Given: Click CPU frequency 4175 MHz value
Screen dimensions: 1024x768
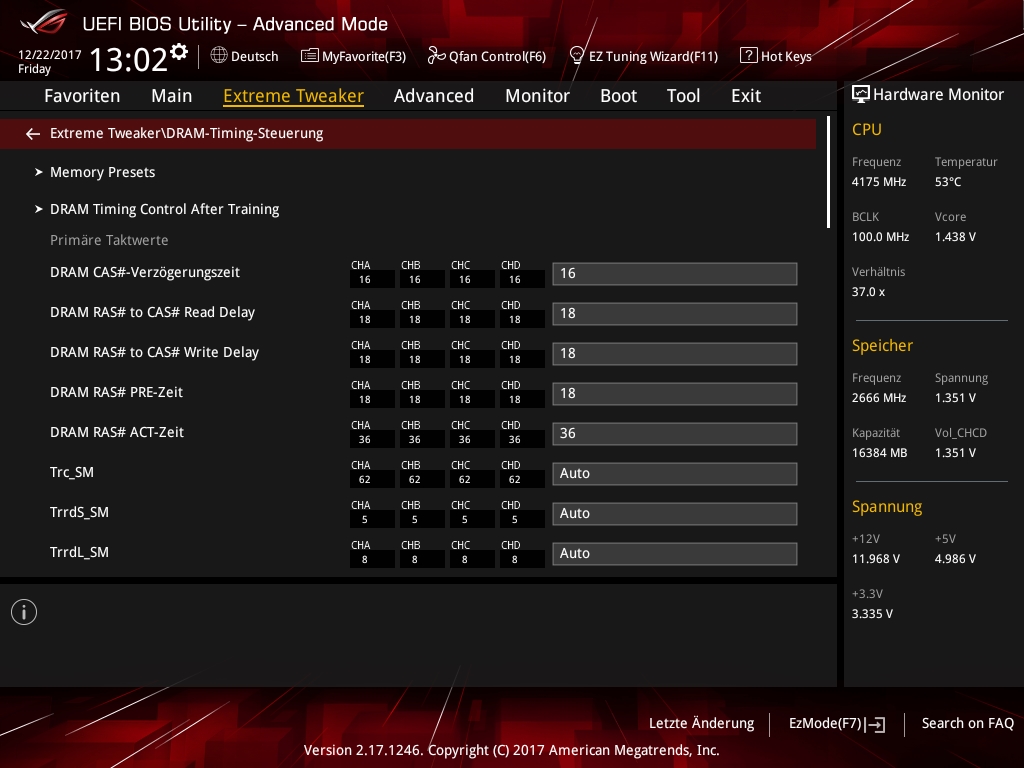Looking at the screenshot, I should click(x=879, y=182).
